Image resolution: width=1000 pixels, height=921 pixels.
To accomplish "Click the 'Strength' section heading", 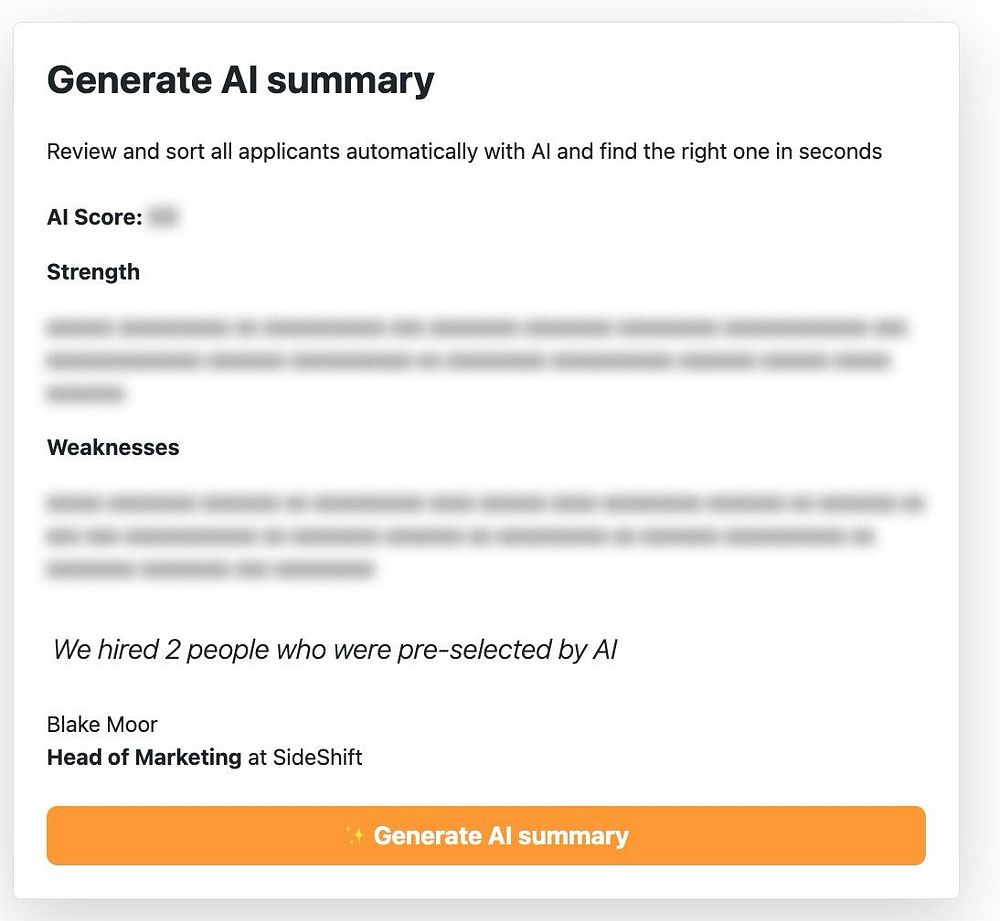I will pyautogui.click(x=93, y=272).
